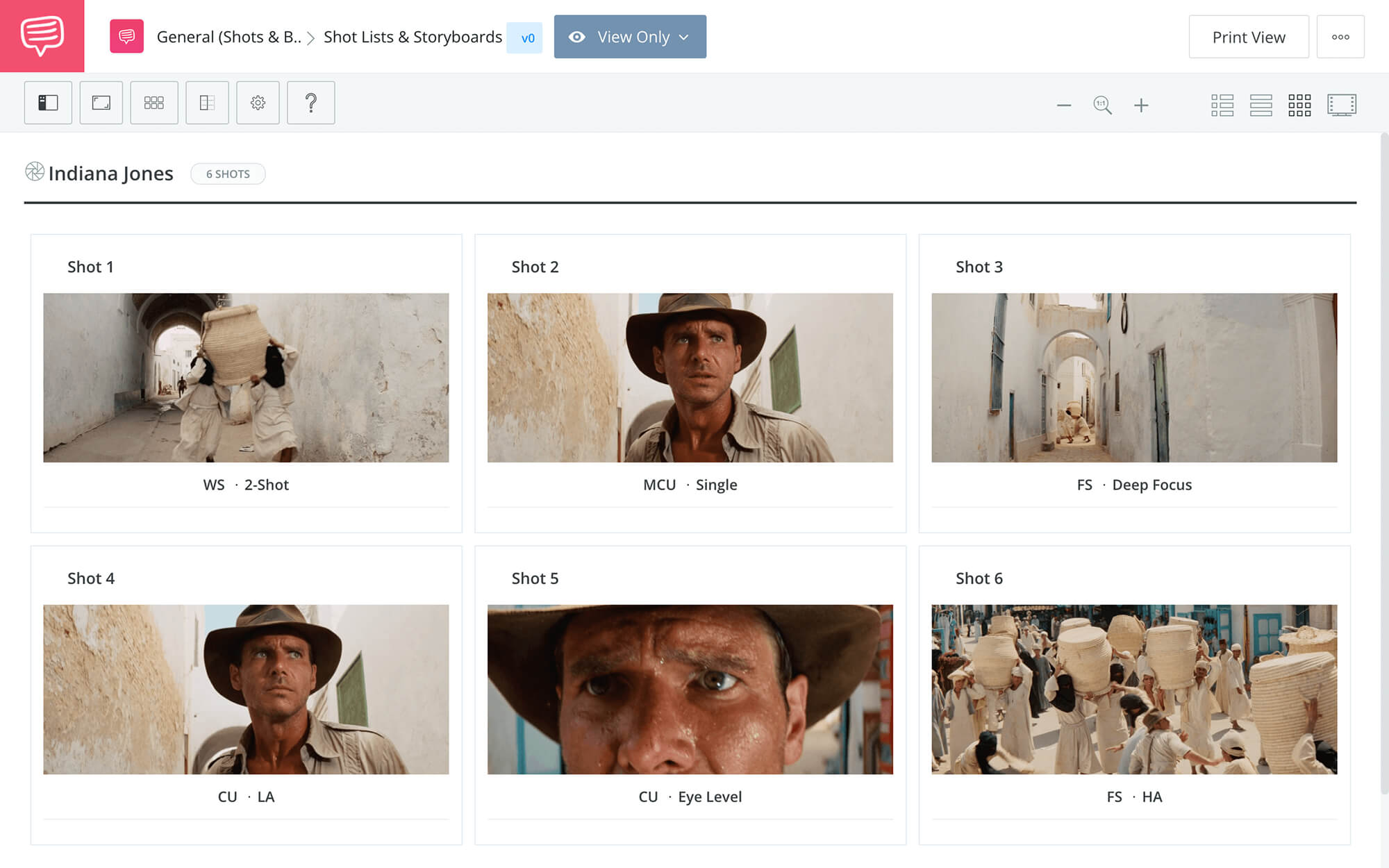This screenshot has height=868, width=1389.
Task: Open Shot 2 thumbnail image
Action: click(690, 378)
